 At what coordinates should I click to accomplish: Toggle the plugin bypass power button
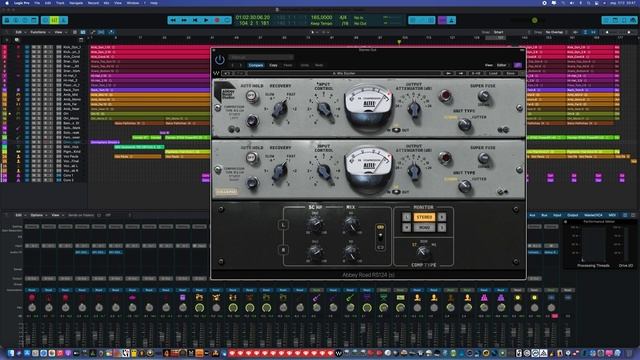[220, 60]
